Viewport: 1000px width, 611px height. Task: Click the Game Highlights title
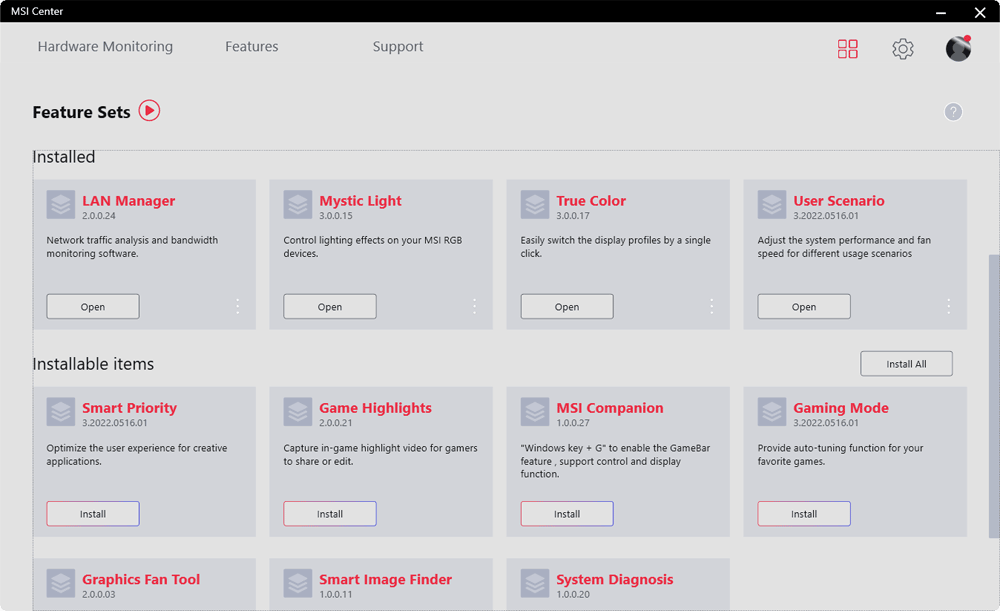[375, 408]
